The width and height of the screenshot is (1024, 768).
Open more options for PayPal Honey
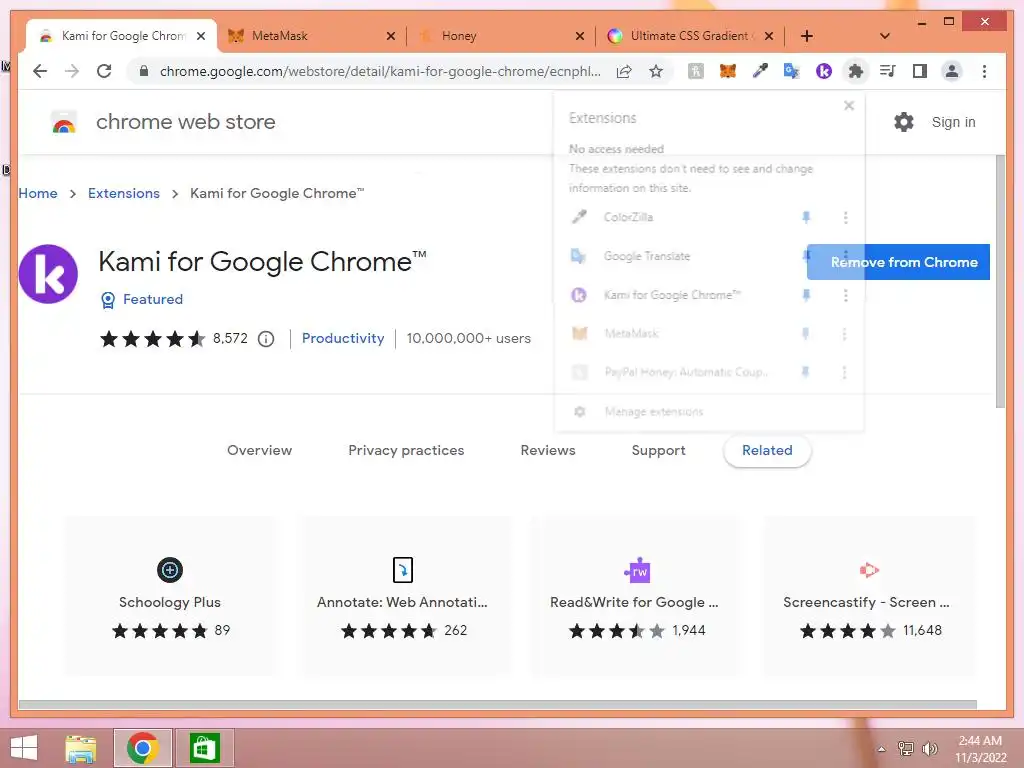coord(844,372)
